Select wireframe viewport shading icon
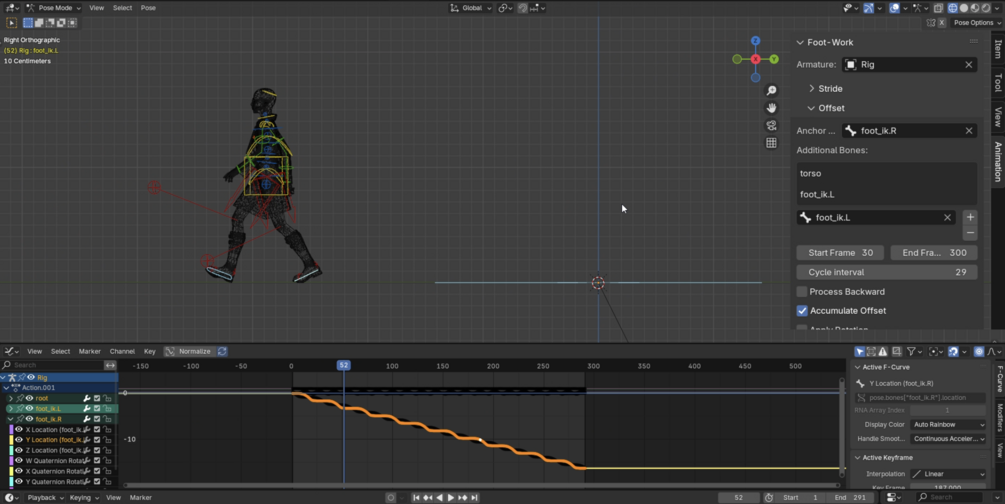 click(x=953, y=8)
